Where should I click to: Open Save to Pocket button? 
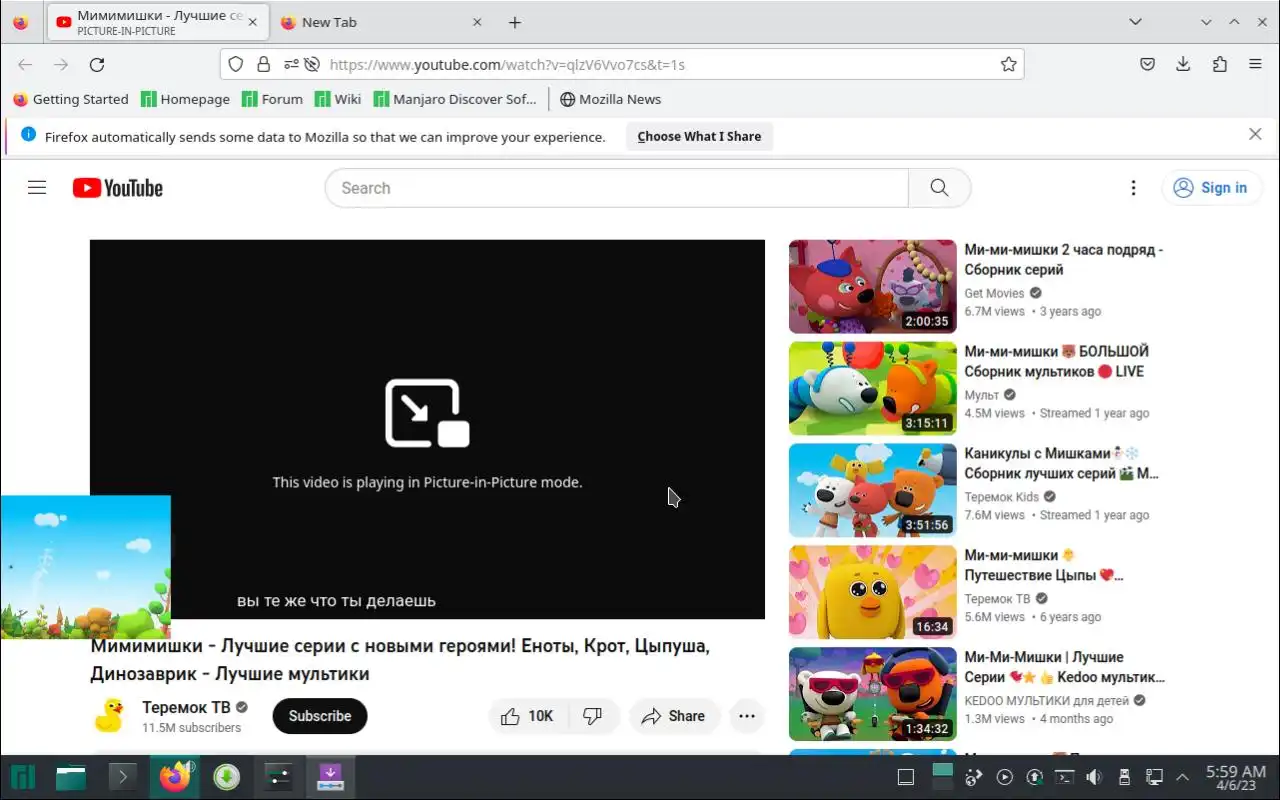[1148, 64]
